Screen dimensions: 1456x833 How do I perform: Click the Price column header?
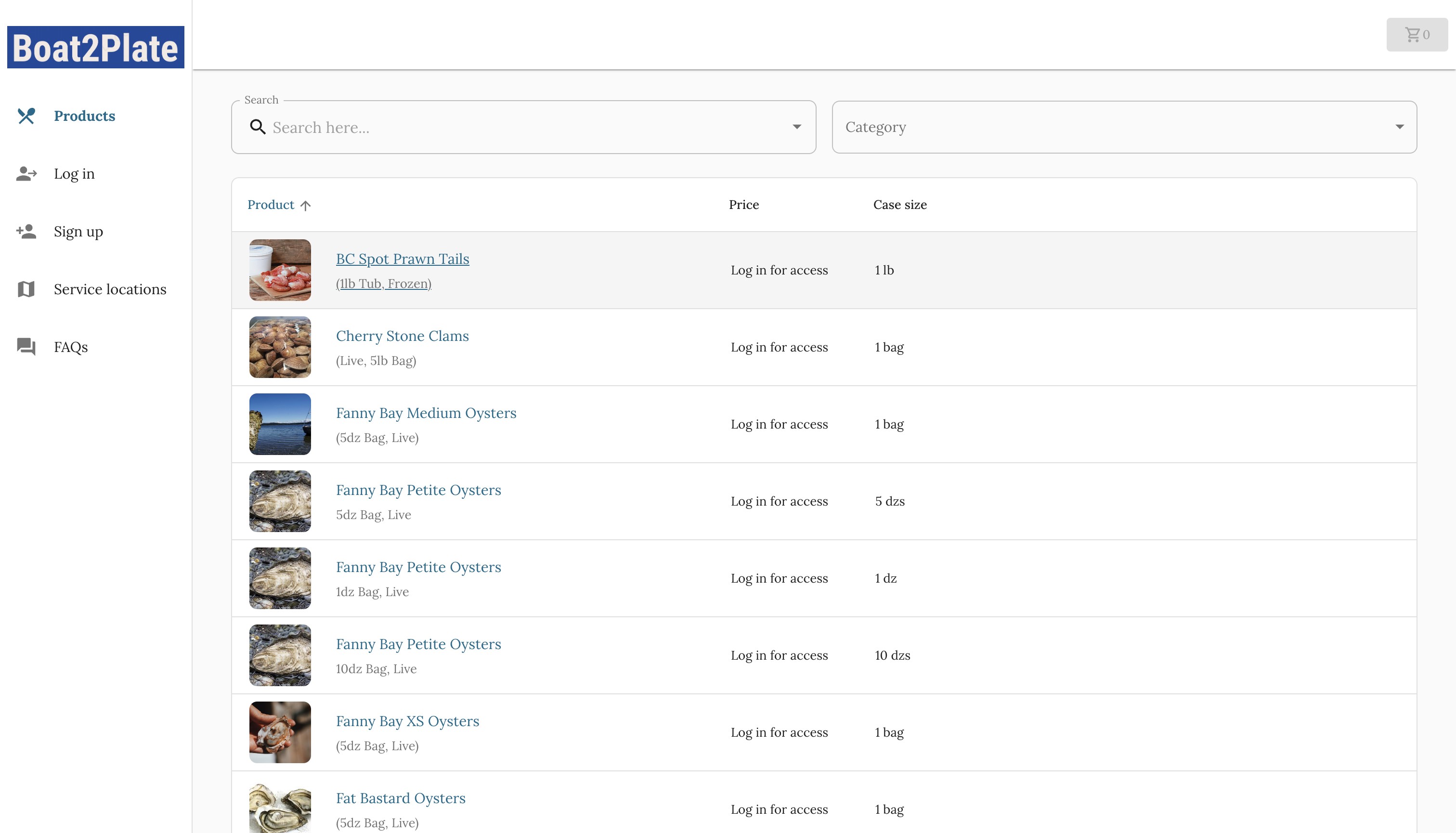744,205
